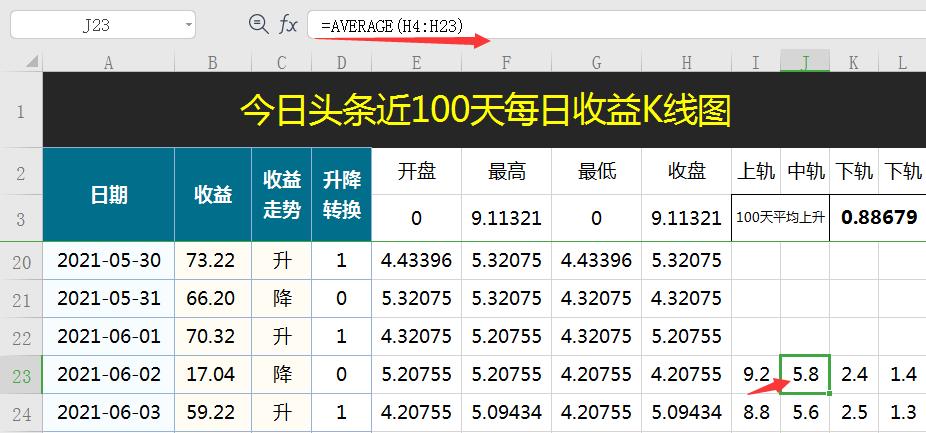
Task: Select column F header
Action: click(x=506, y=63)
